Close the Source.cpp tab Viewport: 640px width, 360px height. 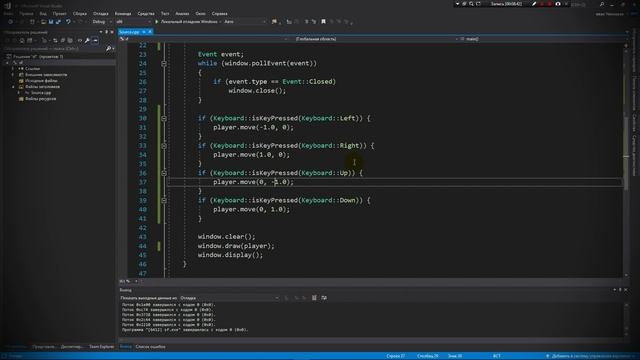click(150, 32)
